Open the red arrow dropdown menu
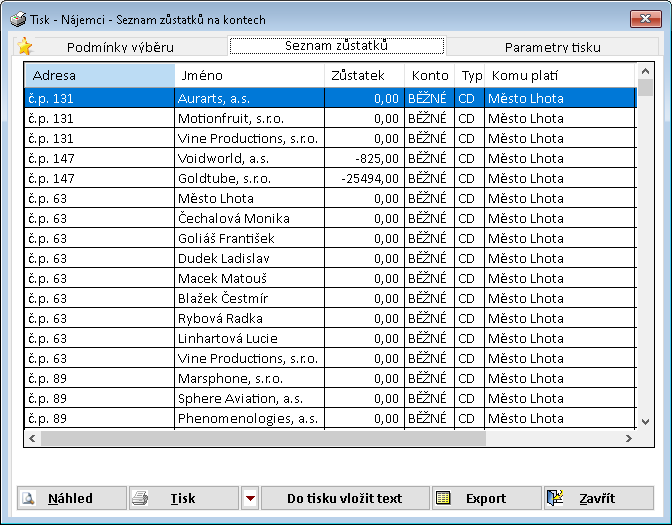 tap(250, 498)
